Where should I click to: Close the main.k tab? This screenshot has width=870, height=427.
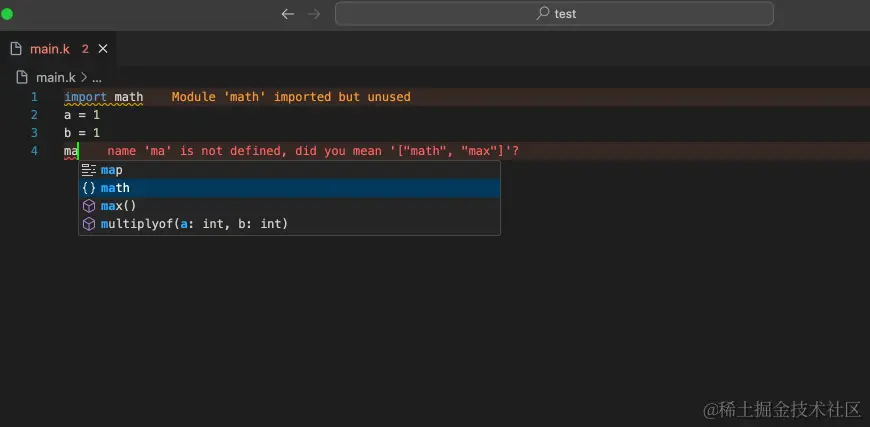click(103, 49)
